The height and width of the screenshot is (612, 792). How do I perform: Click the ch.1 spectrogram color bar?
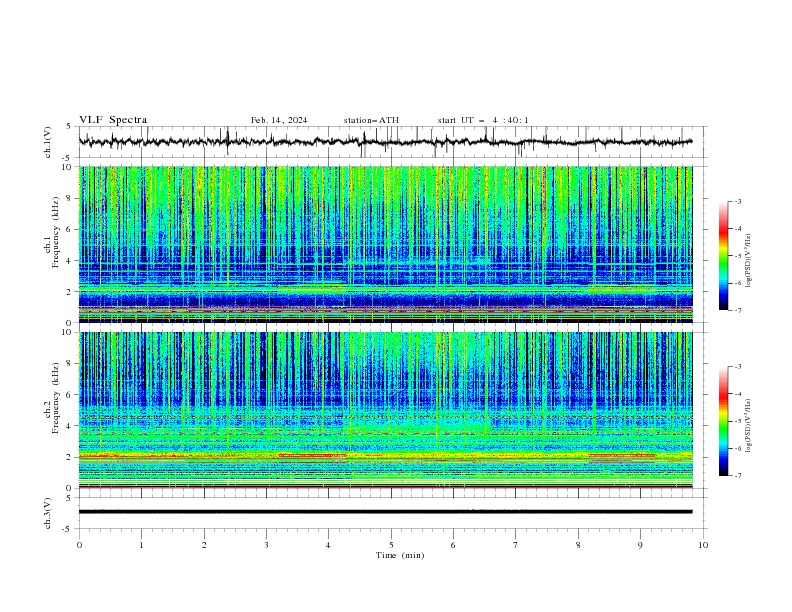(723, 256)
